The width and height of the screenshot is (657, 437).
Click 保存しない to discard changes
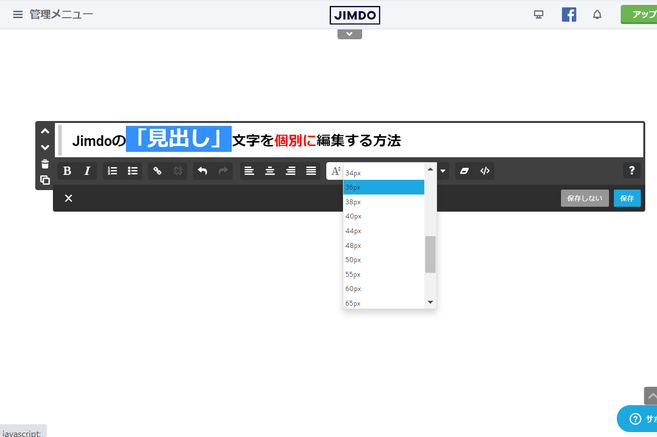pyautogui.click(x=585, y=198)
